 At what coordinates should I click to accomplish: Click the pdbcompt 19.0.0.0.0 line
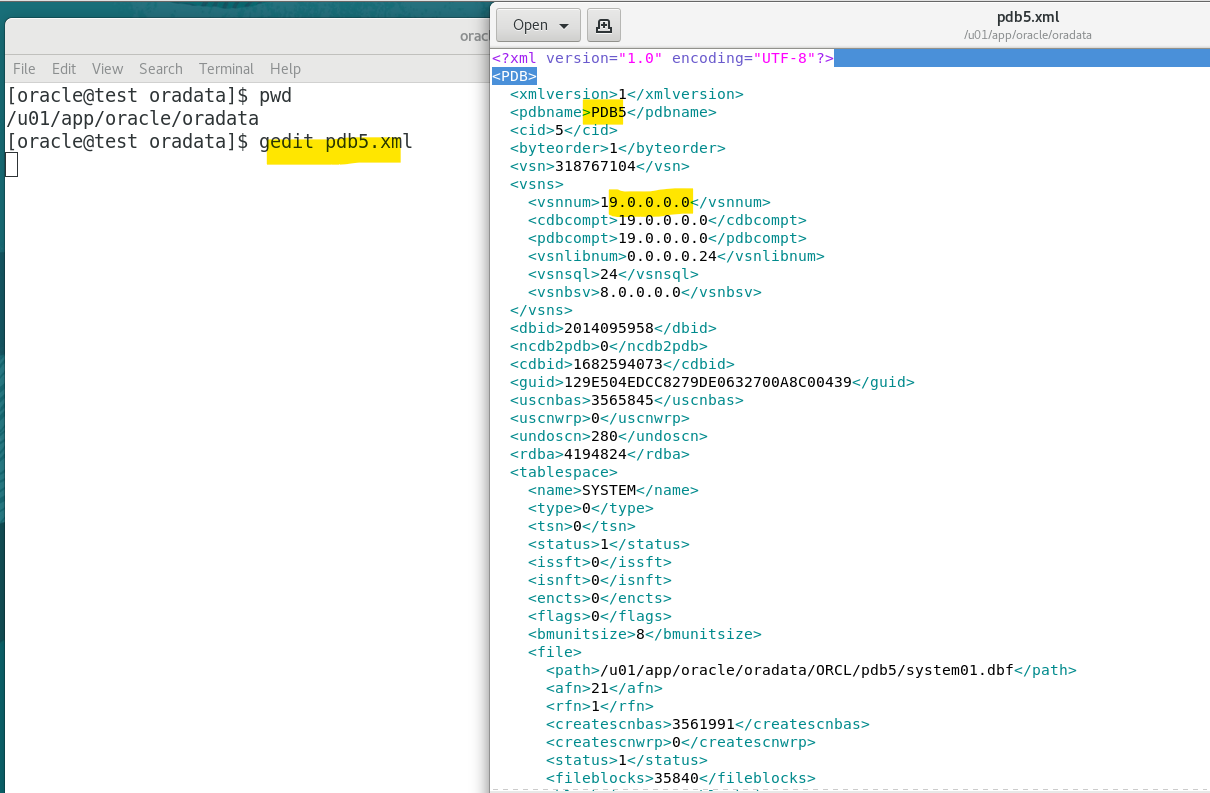[x=667, y=238]
